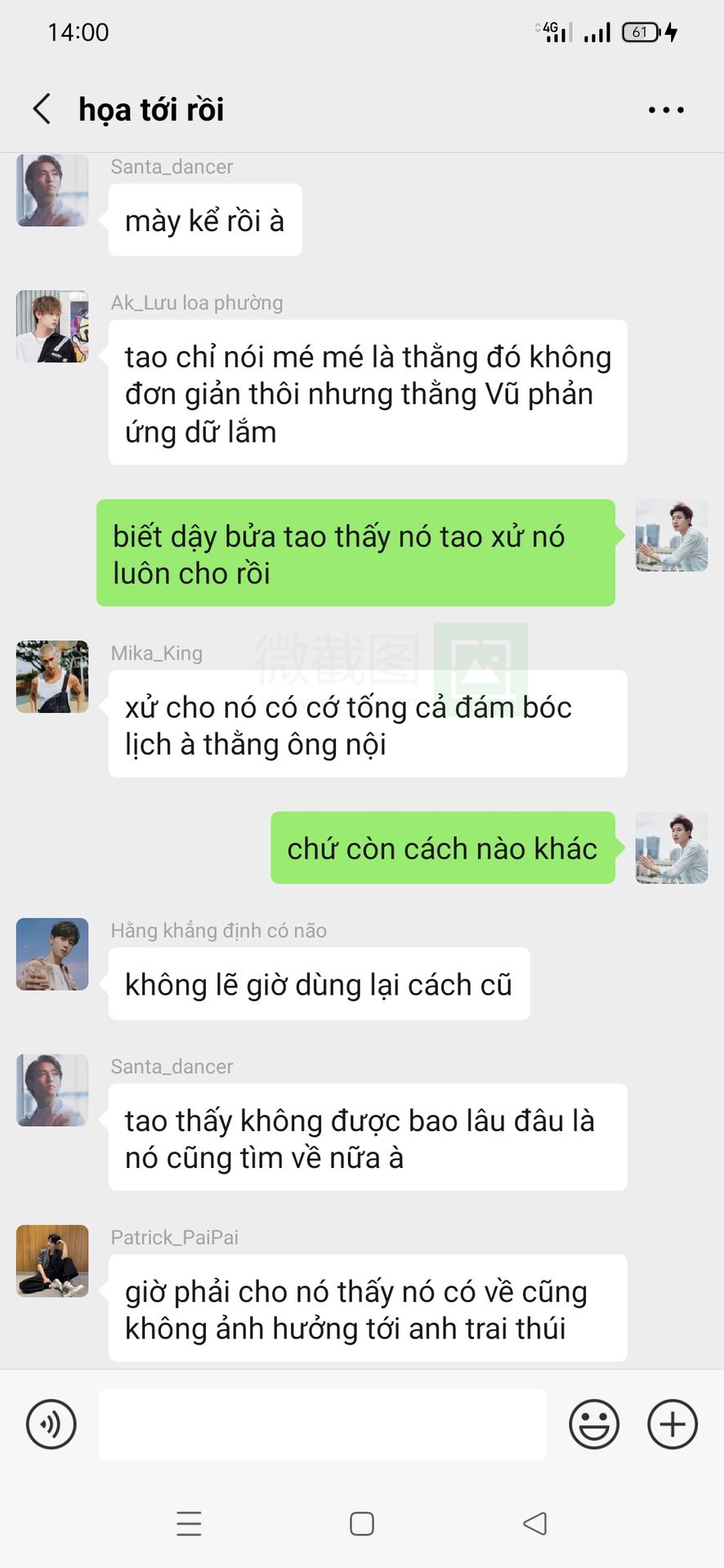Open the emoji sticker picker
This screenshot has width=724, height=1568.
pyautogui.click(x=594, y=1424)
